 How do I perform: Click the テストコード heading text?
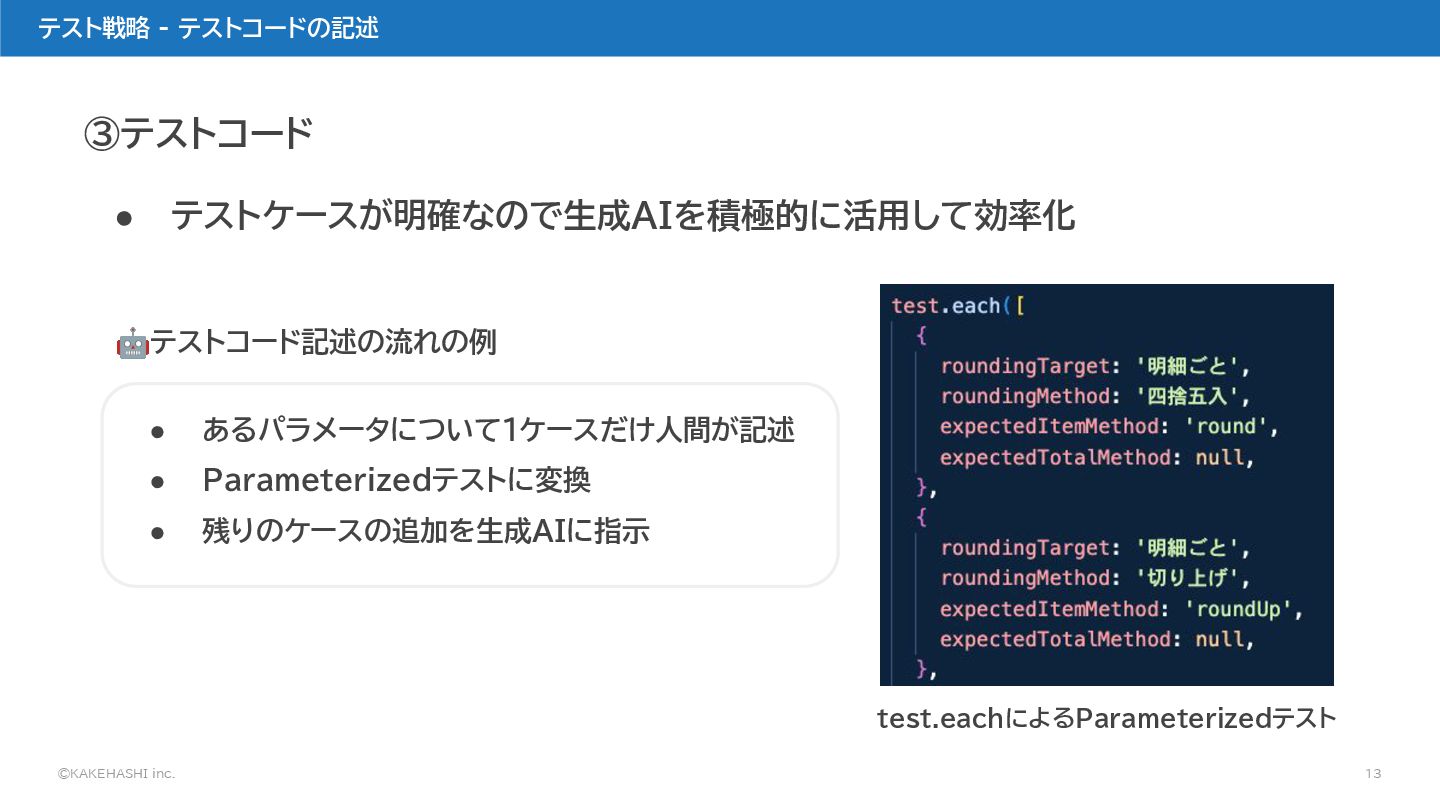(217, 134)
